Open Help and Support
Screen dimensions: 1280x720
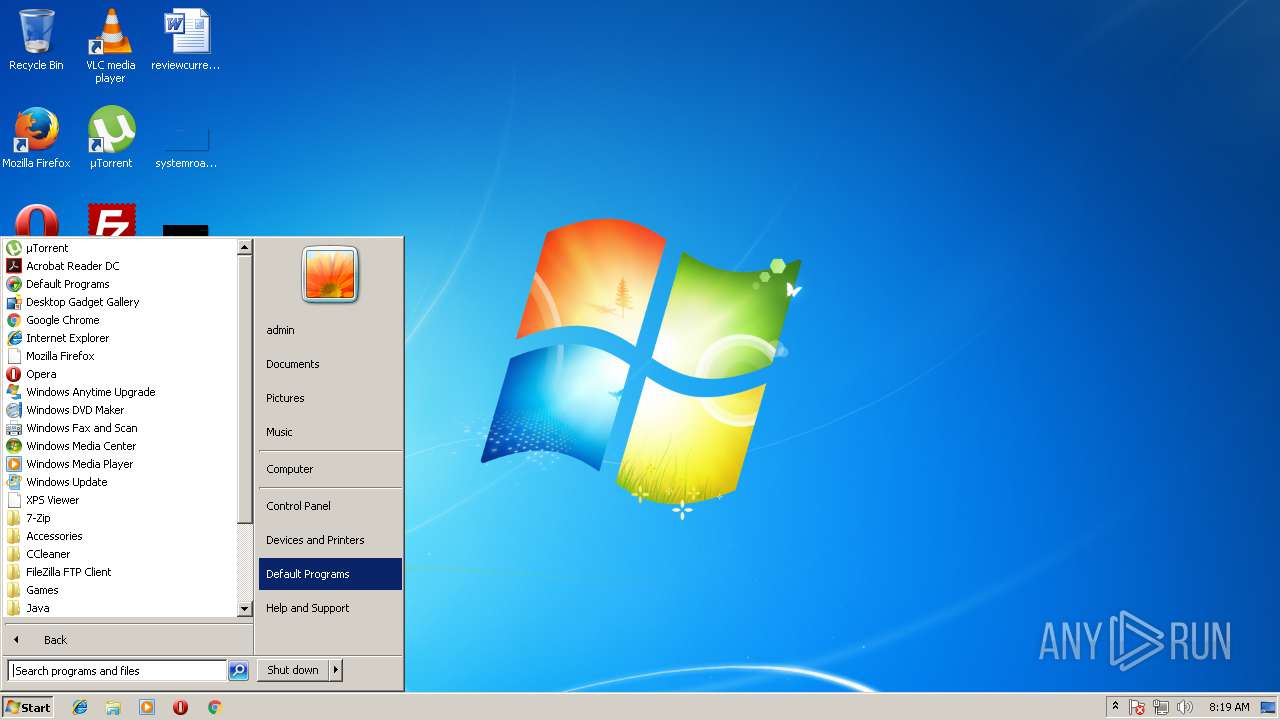pyautogui.click(x=330, y=608)
